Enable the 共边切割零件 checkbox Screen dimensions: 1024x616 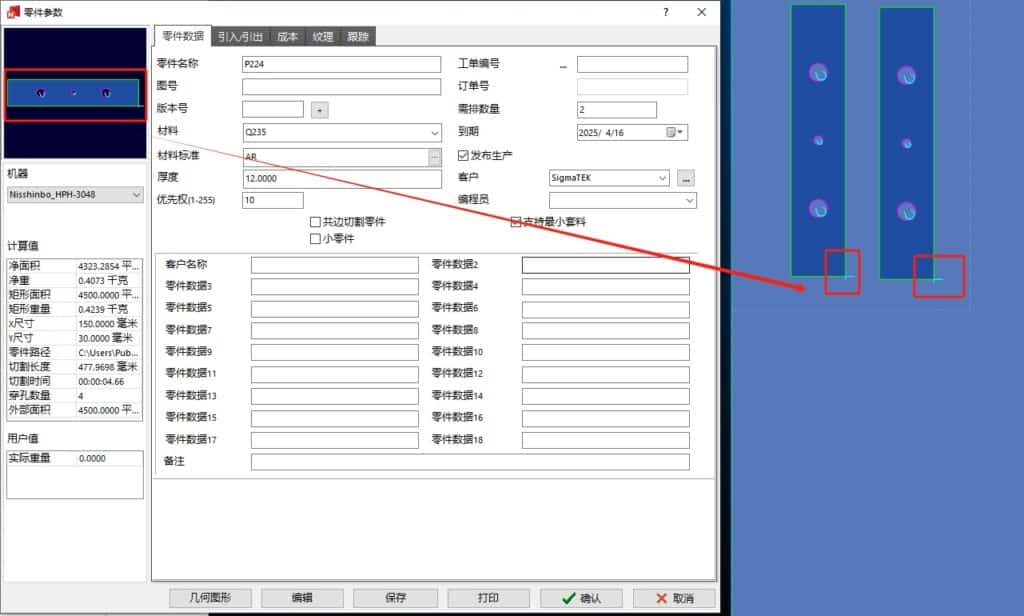point(316,222)
